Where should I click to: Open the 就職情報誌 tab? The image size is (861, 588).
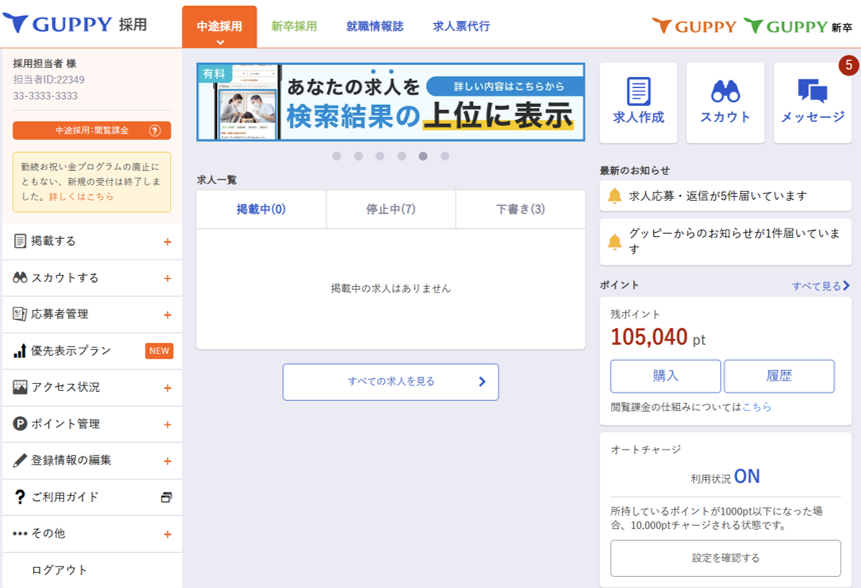pyautogui.click(x=374, y=26)
